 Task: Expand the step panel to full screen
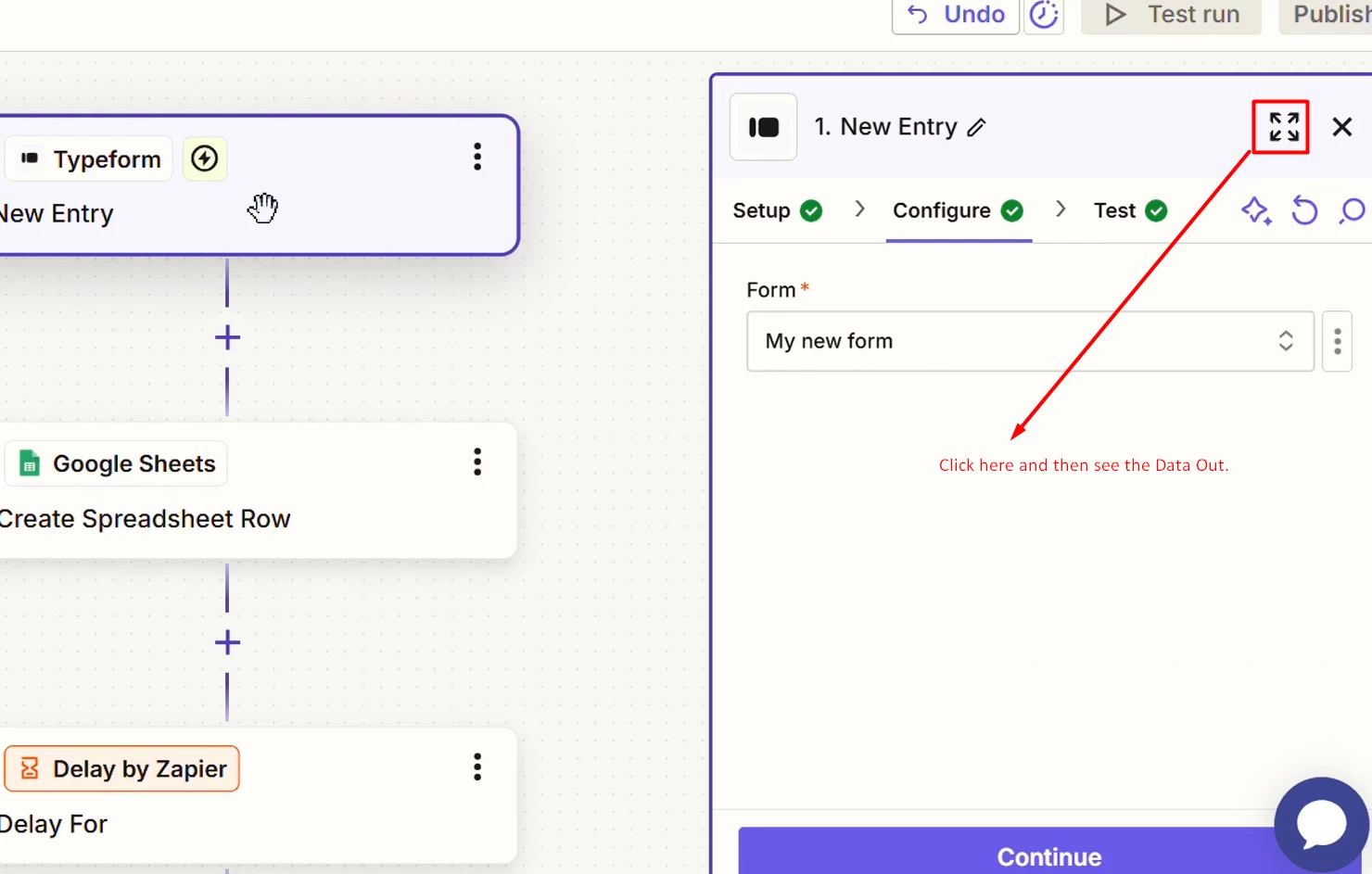pyautogui.click(x=1284, y=127)
